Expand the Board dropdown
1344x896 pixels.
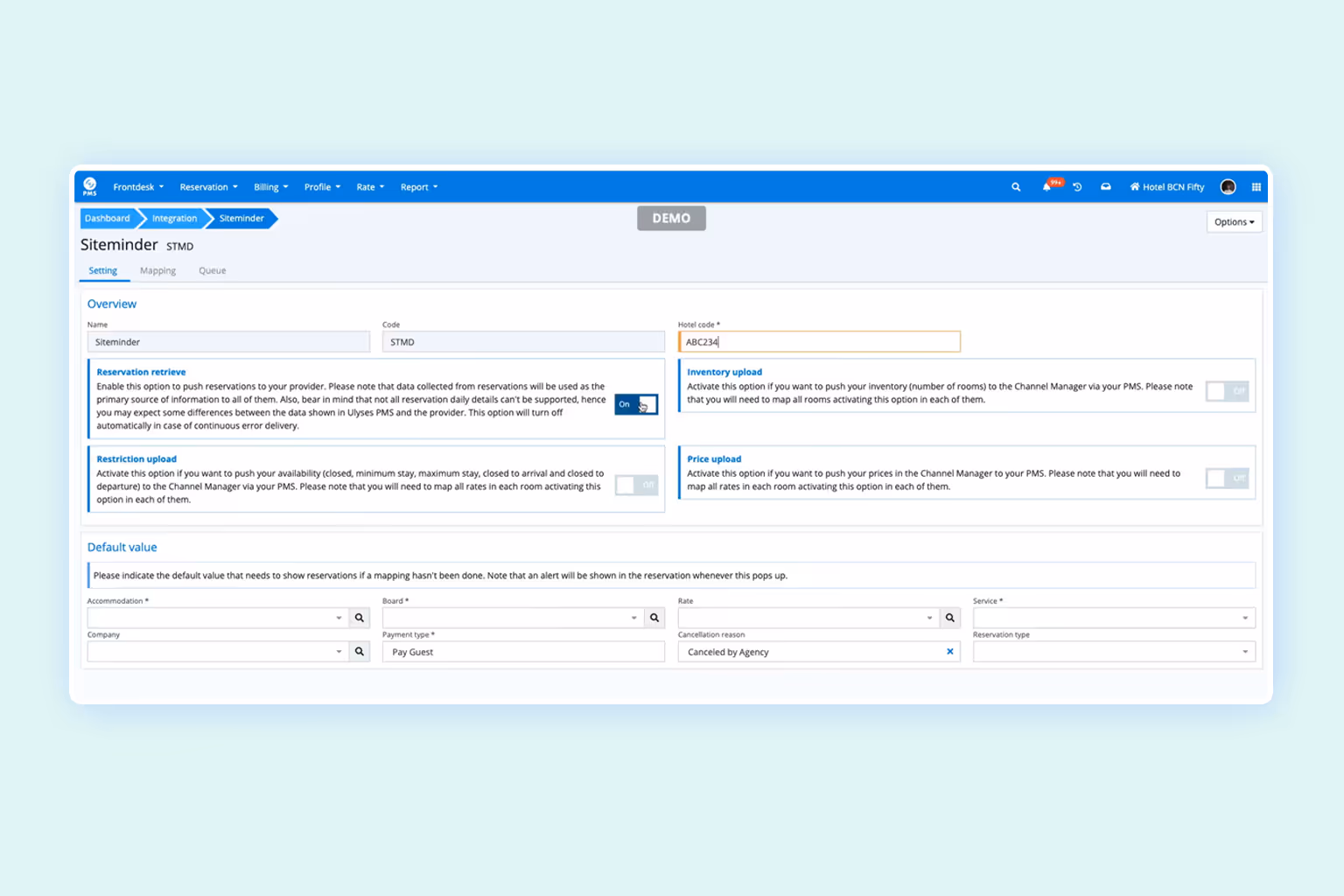[634, 618]
